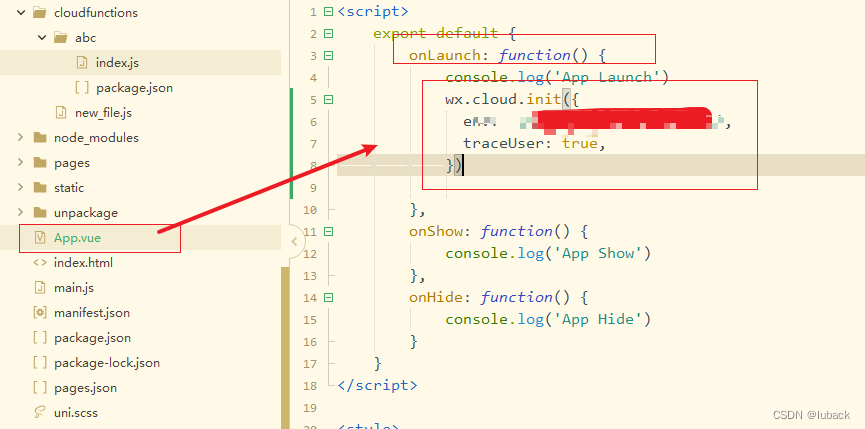The image size is (865, 429).
Task: Click the index.js file icon
Action: pos(81,63)
